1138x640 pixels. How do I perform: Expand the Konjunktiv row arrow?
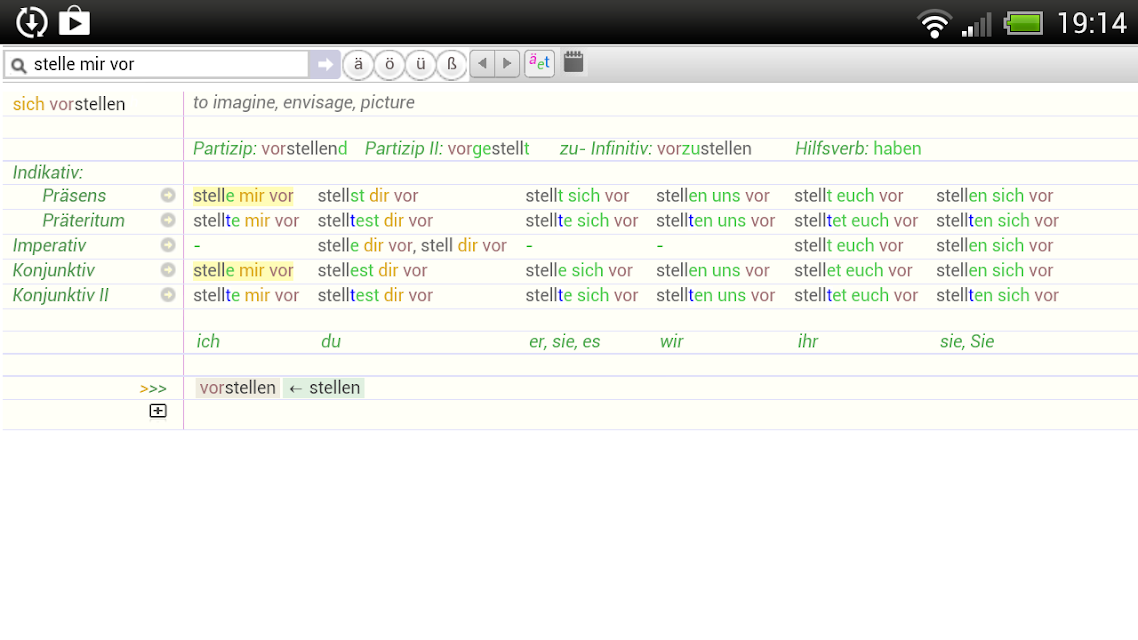click(168, 270)
